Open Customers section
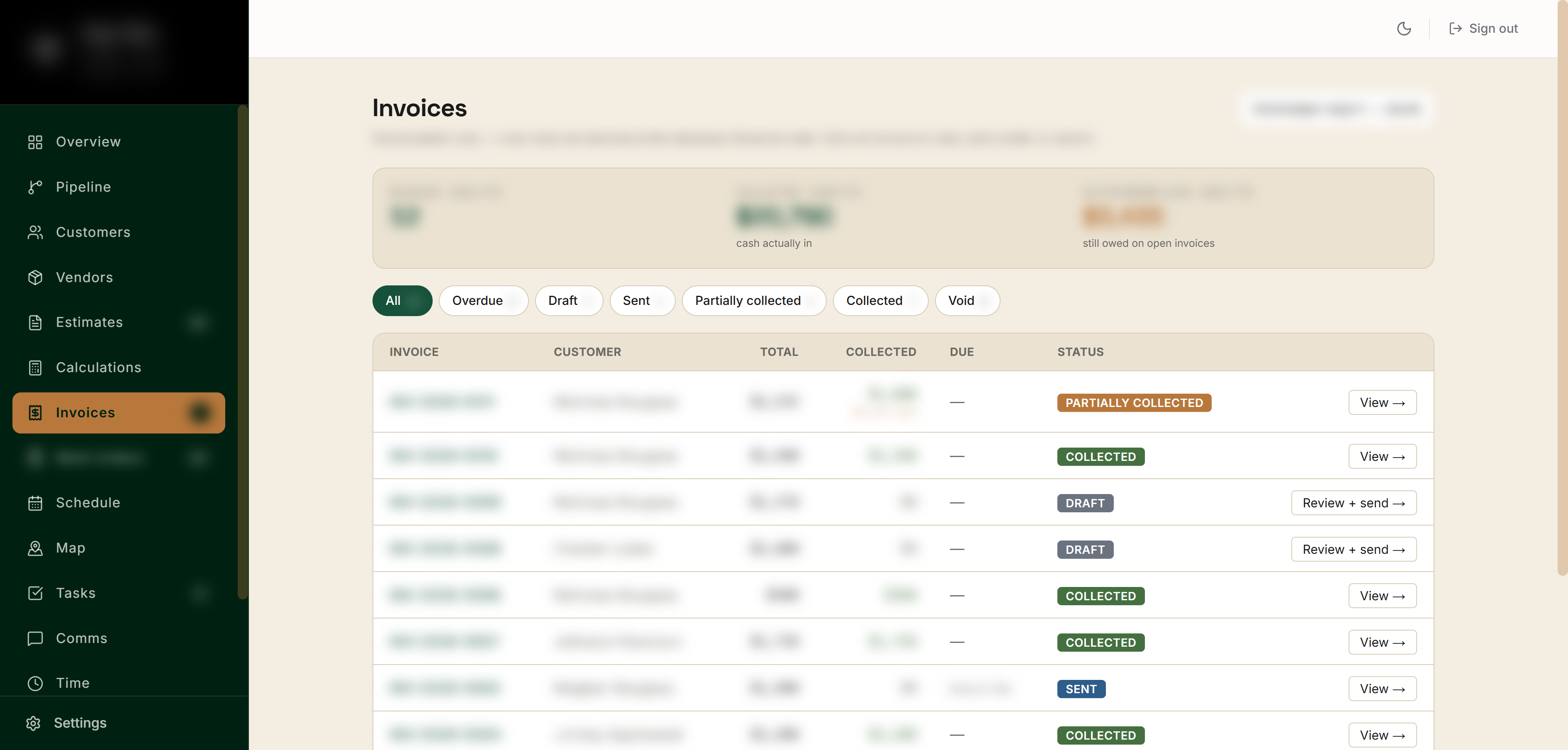 pos(119,232)
